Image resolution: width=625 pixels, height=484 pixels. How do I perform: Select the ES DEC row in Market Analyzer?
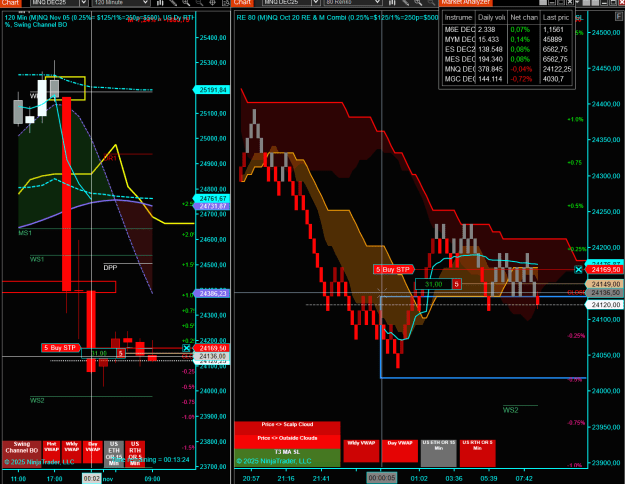click(x=507, y=49)
